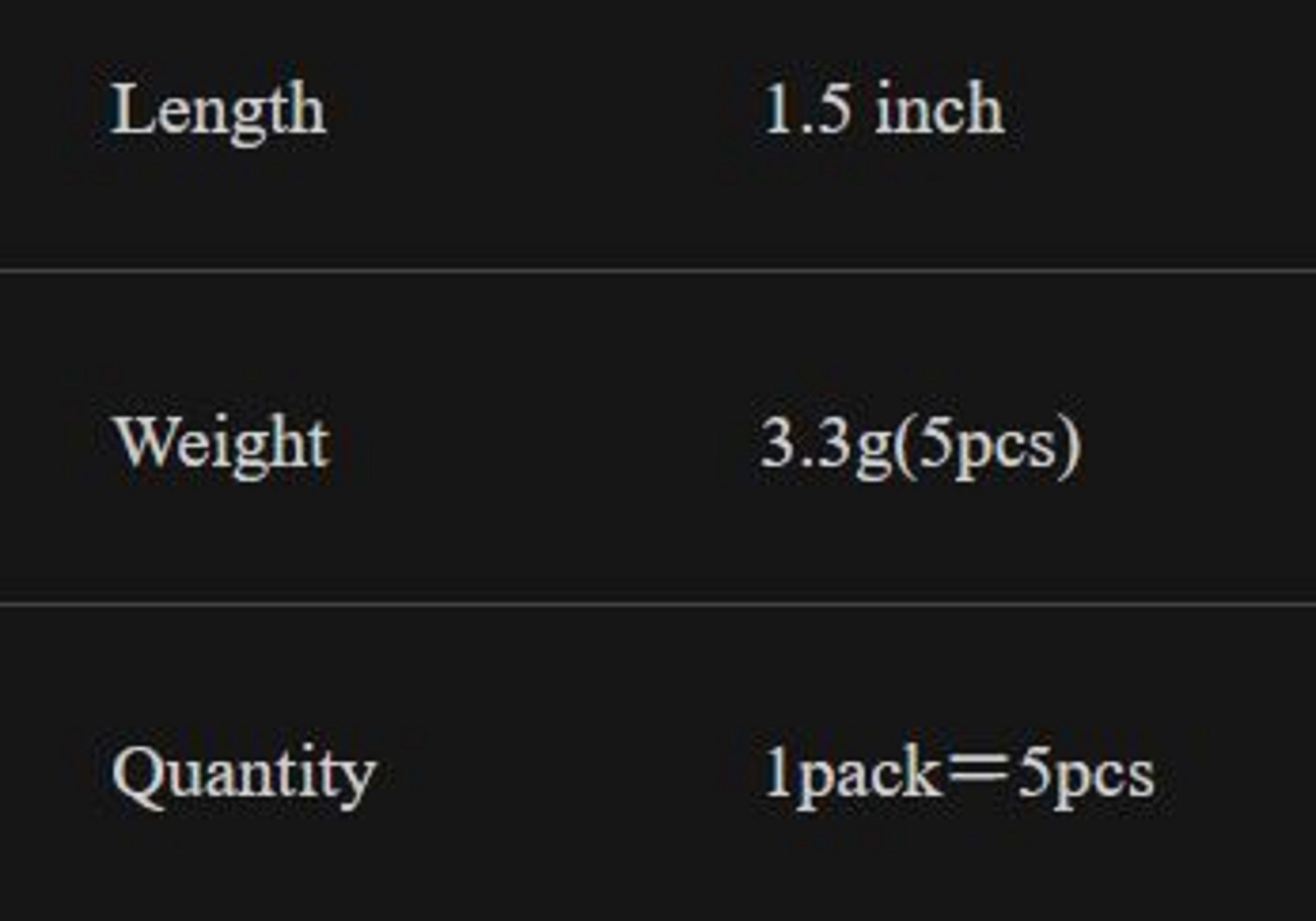Click the divider line above the Quantity row
Image resolution: width=1316 pixels, height=921 pixels.
[658, 602]
